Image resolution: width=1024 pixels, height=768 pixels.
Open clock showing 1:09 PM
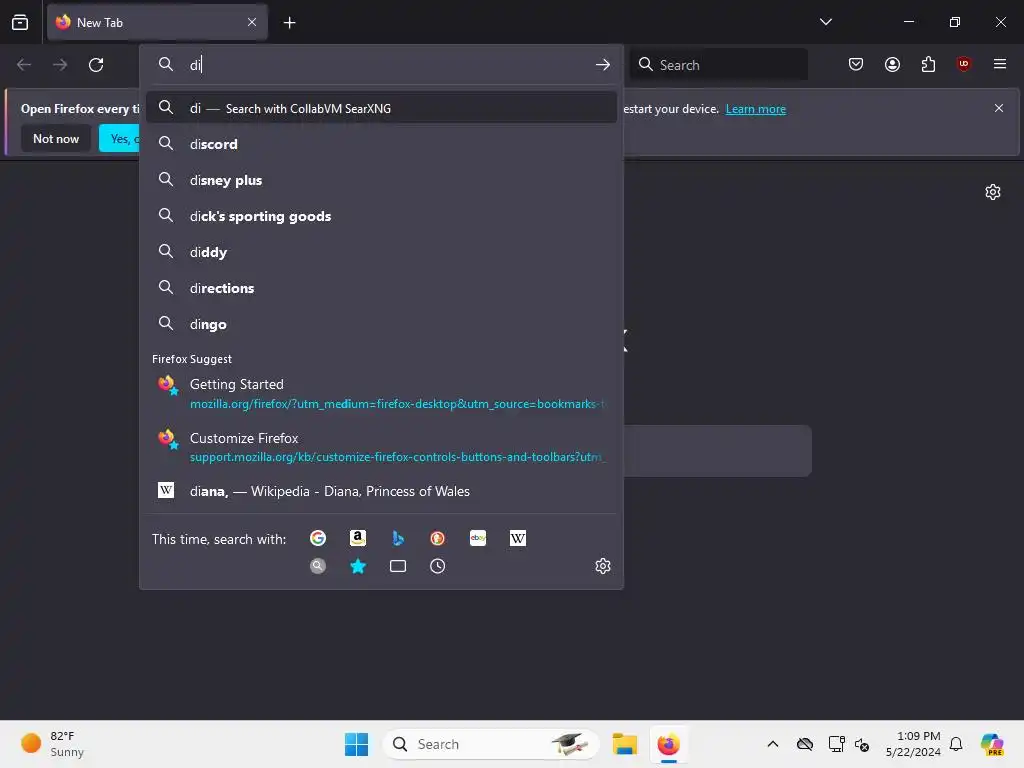click(x=912, y=744)
